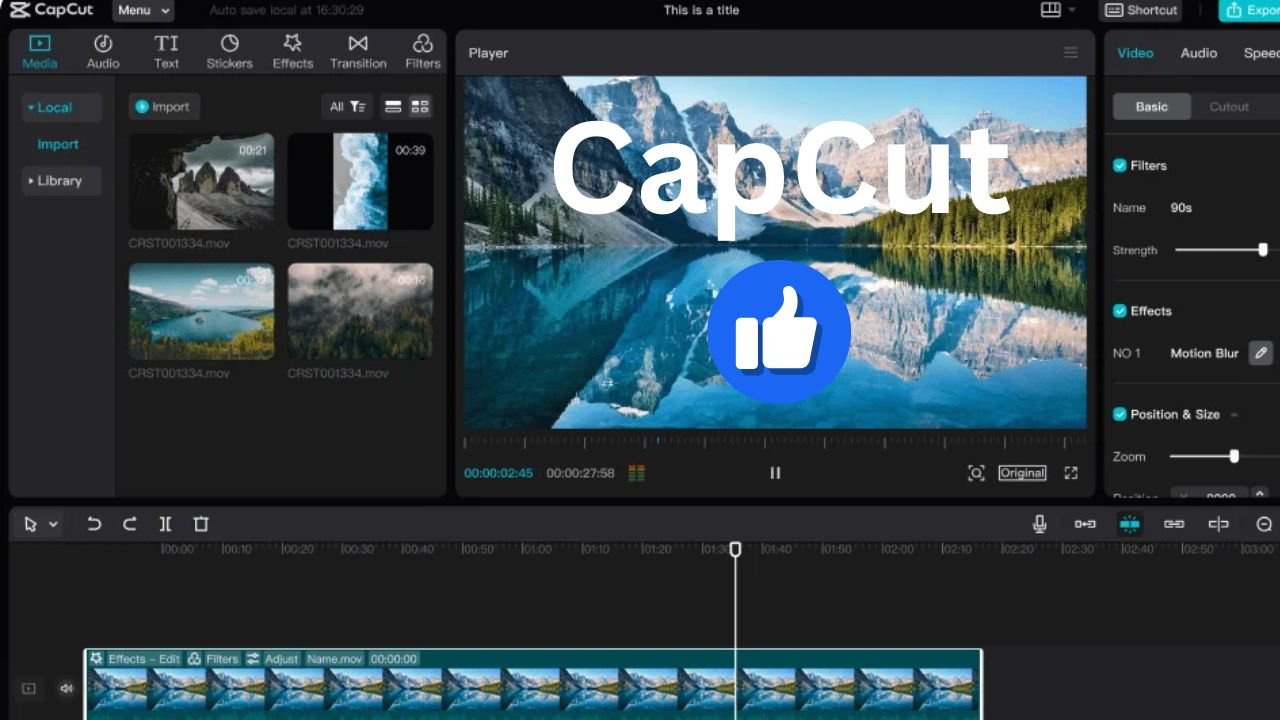Screen dimensions: 1280x720
Task: Open the All filter sort dropdown
Action: tap(348, 106)
